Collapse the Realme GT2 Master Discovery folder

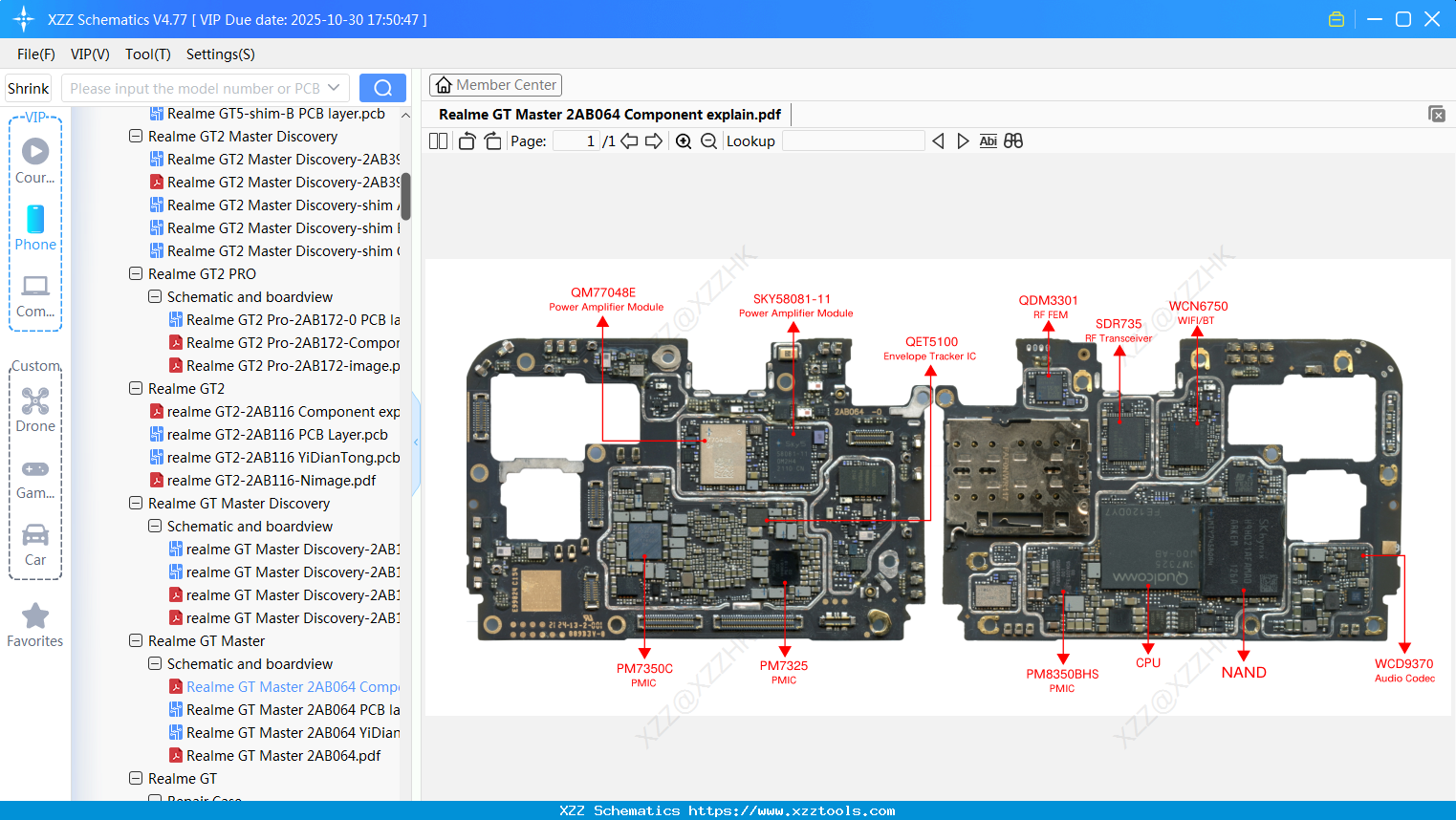pos(136,137)
